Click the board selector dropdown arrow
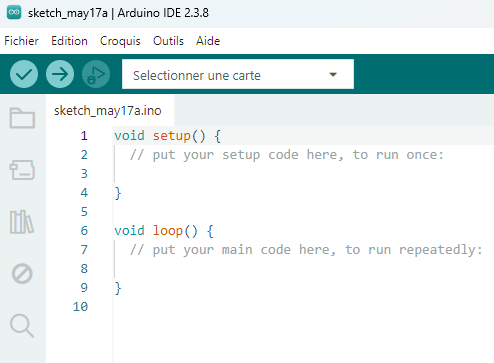 333,75
